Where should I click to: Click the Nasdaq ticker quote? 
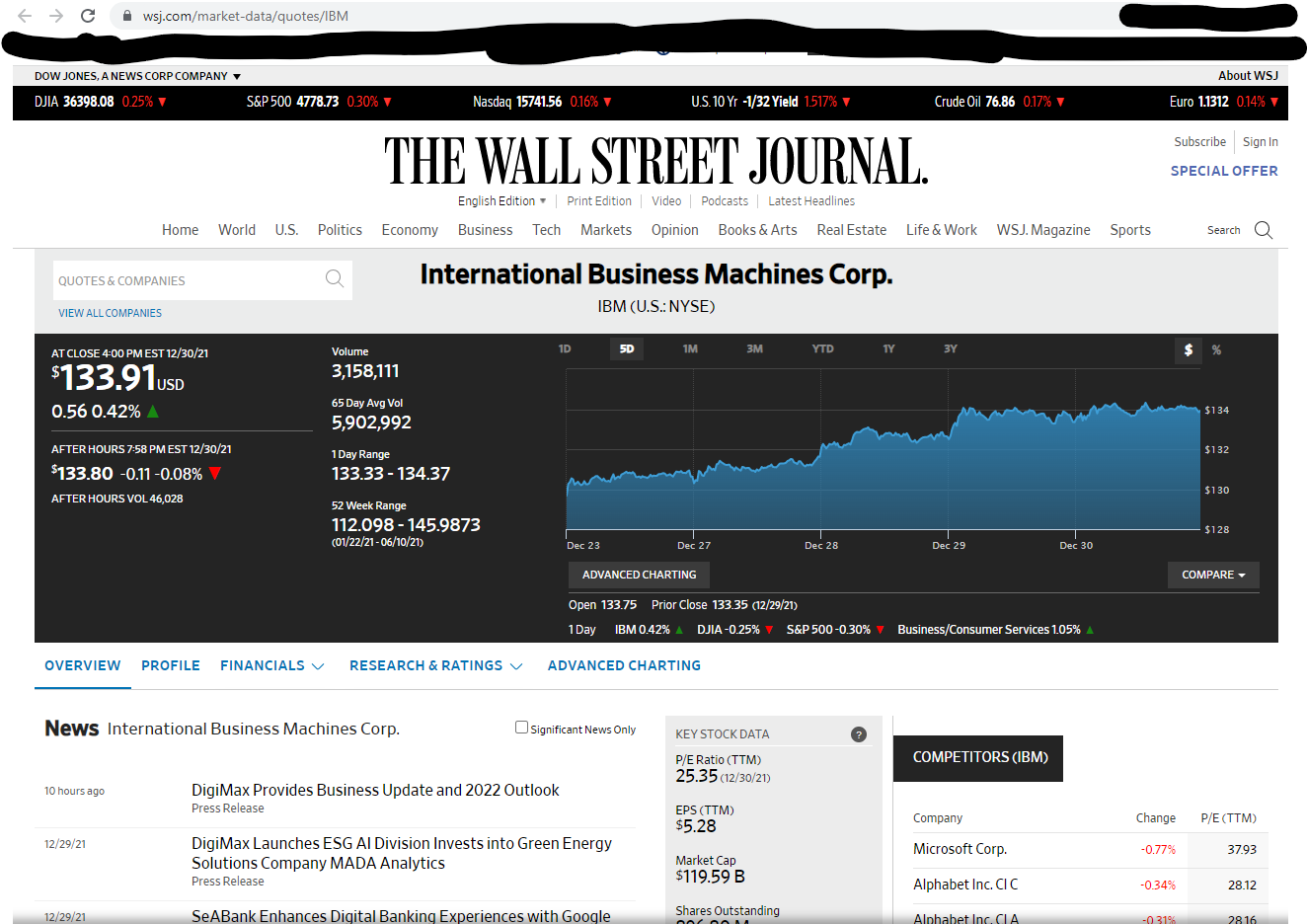point(542,102)
